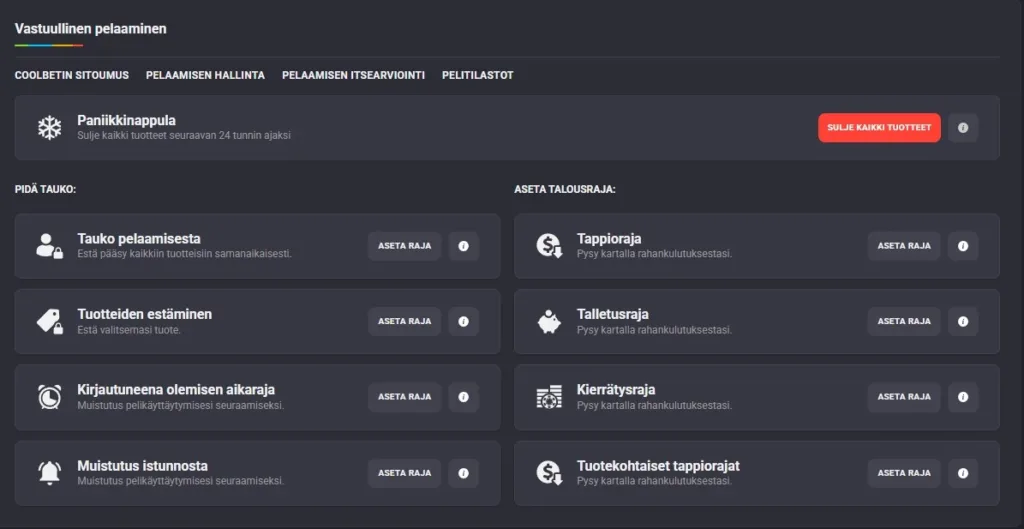Click Aseta raja for Tappioraja
The image size is (1024, 529).
[x=904, y=246]
